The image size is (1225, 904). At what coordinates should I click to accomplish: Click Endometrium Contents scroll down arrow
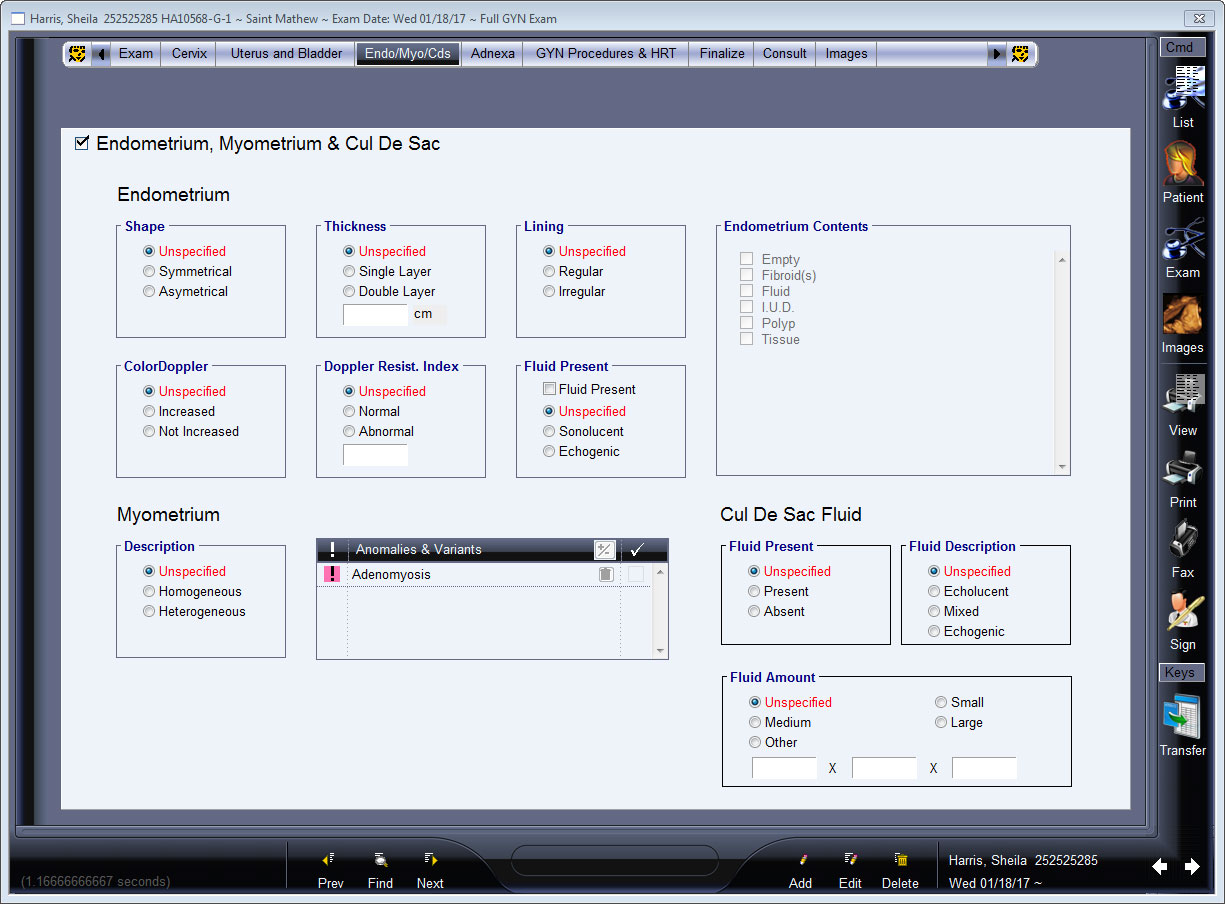pyautogui.click(x=1062, y=467)
